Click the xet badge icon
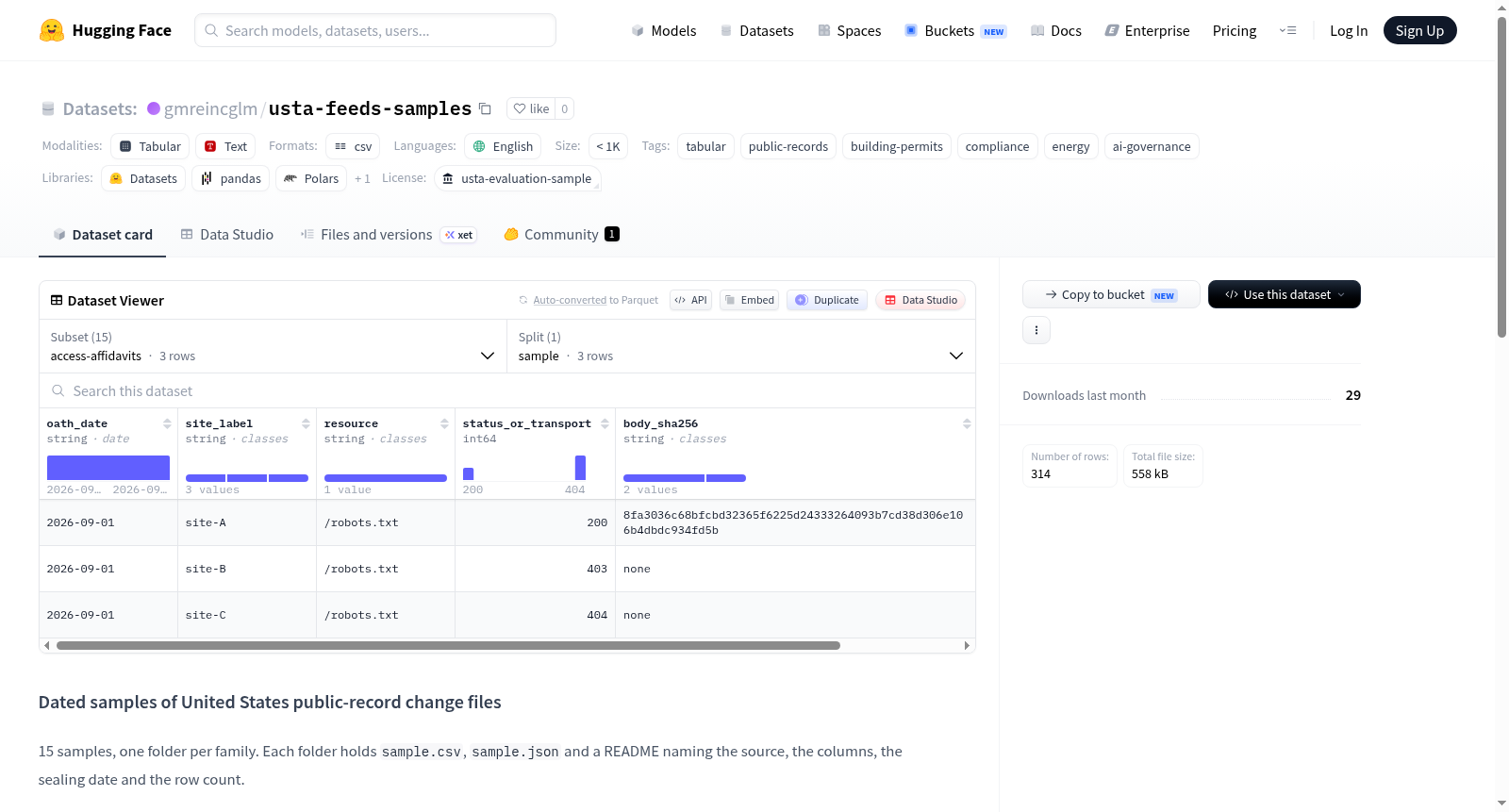The image size is (1509, 812). click(458, 235)
